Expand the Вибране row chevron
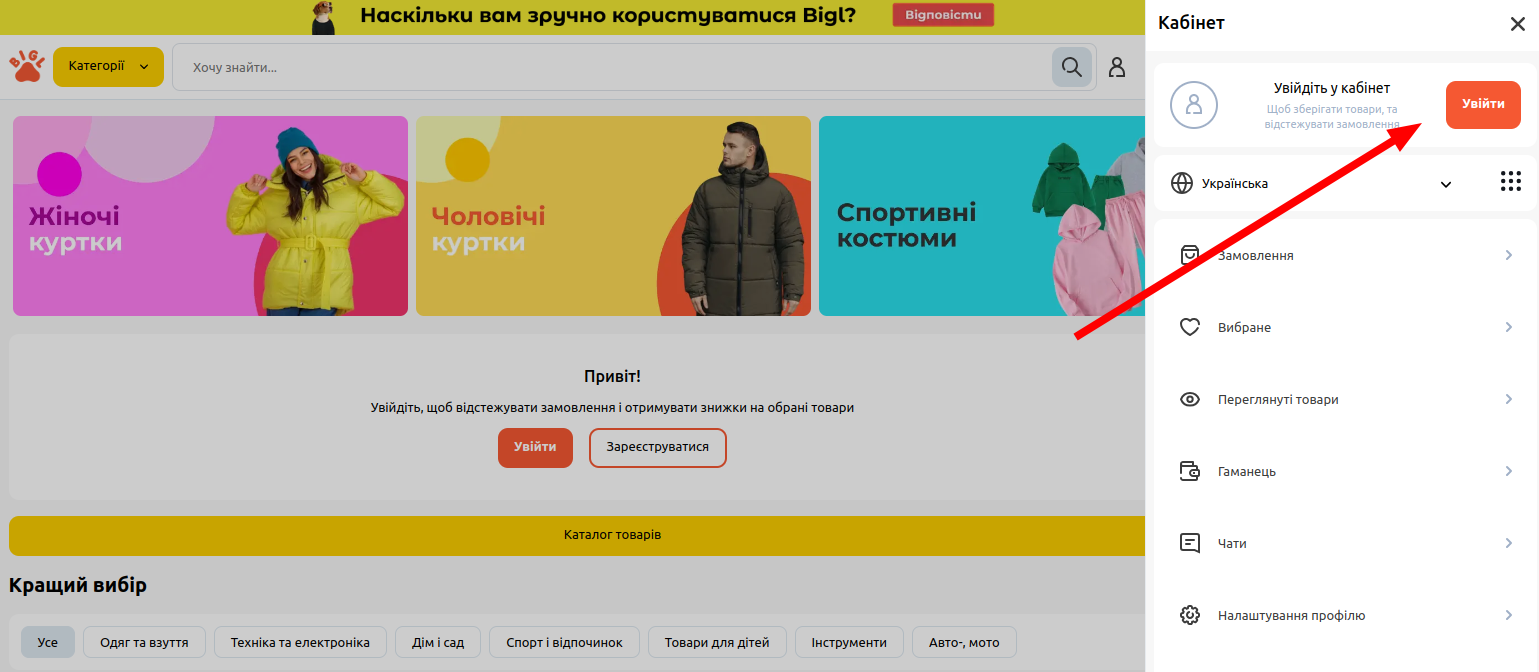The width and height of the screenshot is (1539, 672). click(x=1509, y=327)
